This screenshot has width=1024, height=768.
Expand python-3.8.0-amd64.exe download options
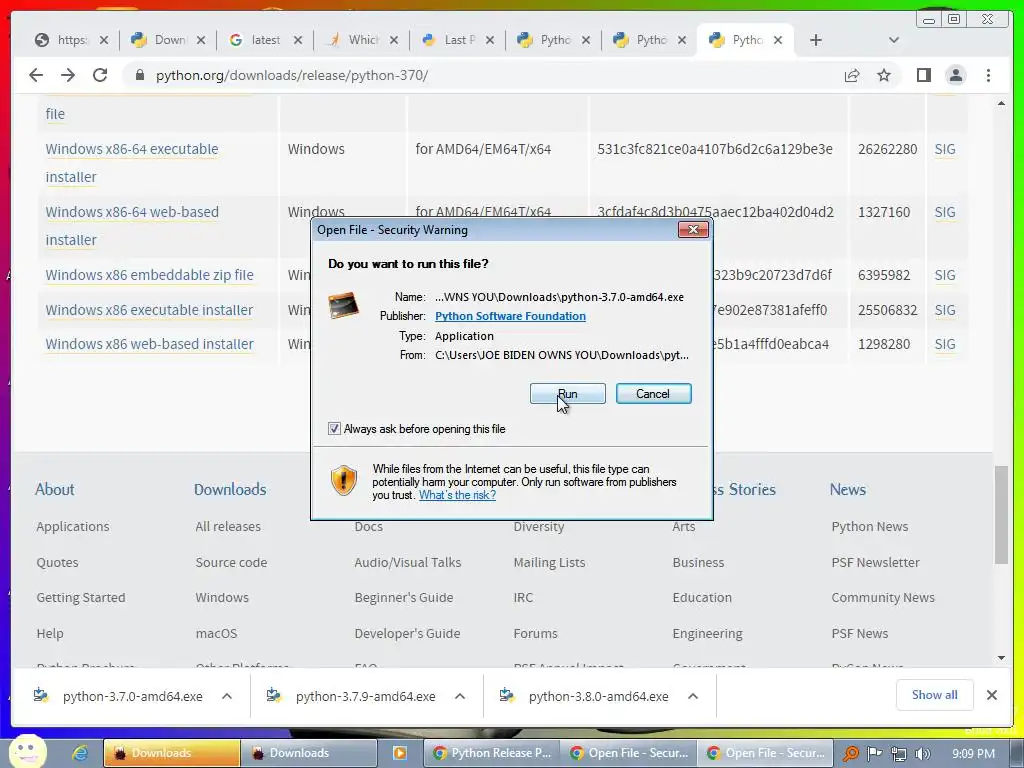click(x=693, y=696)
